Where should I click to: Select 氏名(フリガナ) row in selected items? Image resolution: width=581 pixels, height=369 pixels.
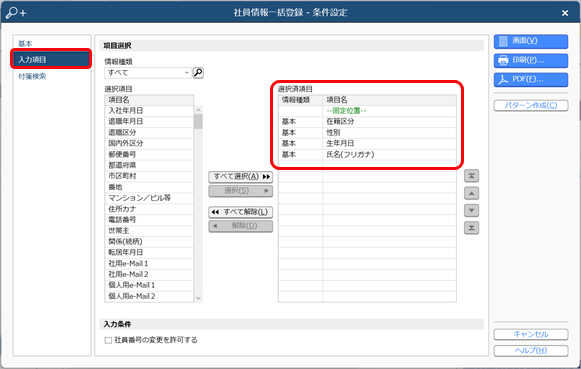(x=367, y=154)
